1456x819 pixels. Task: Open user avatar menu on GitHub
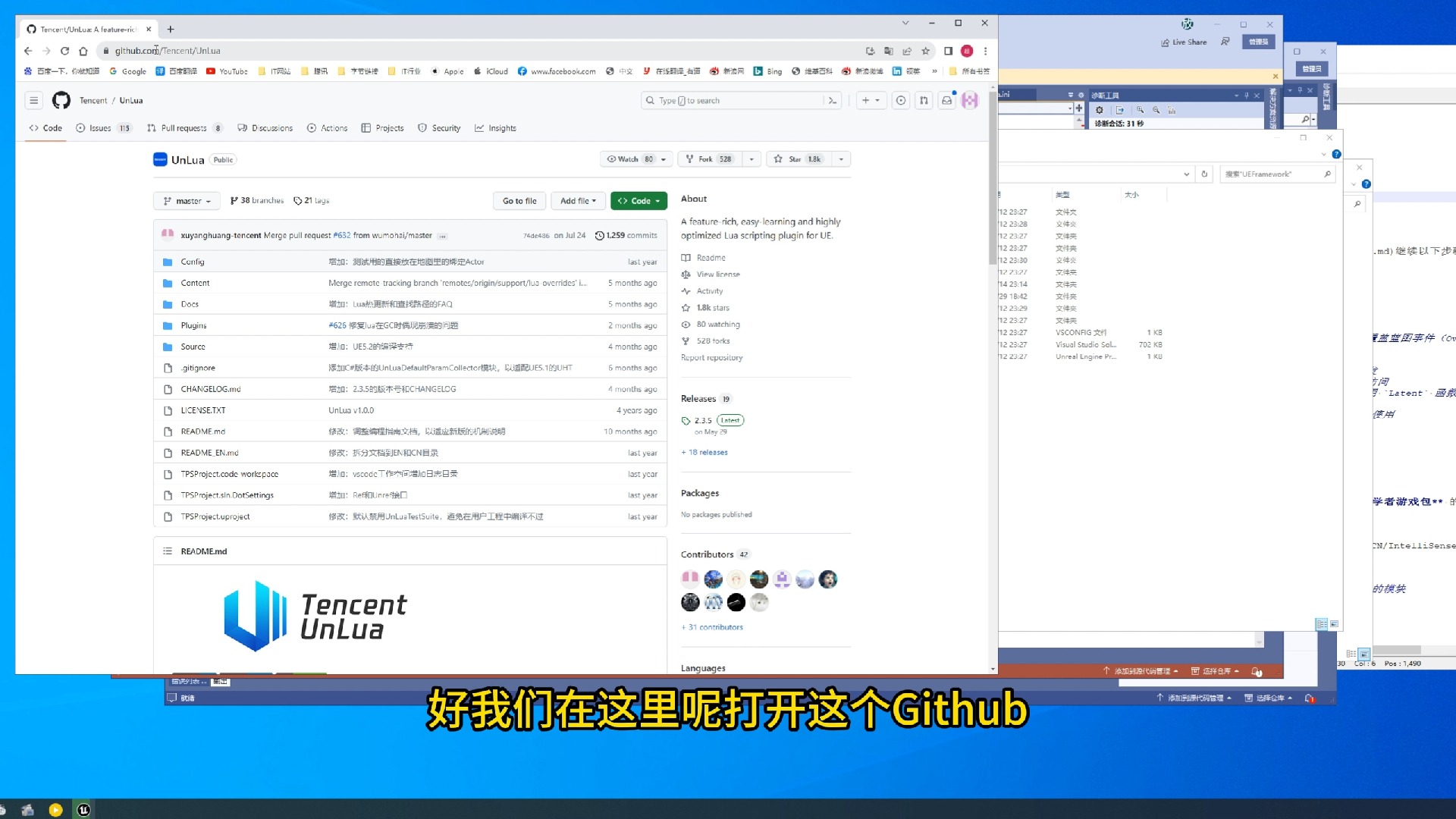click(x=970, y=100)
